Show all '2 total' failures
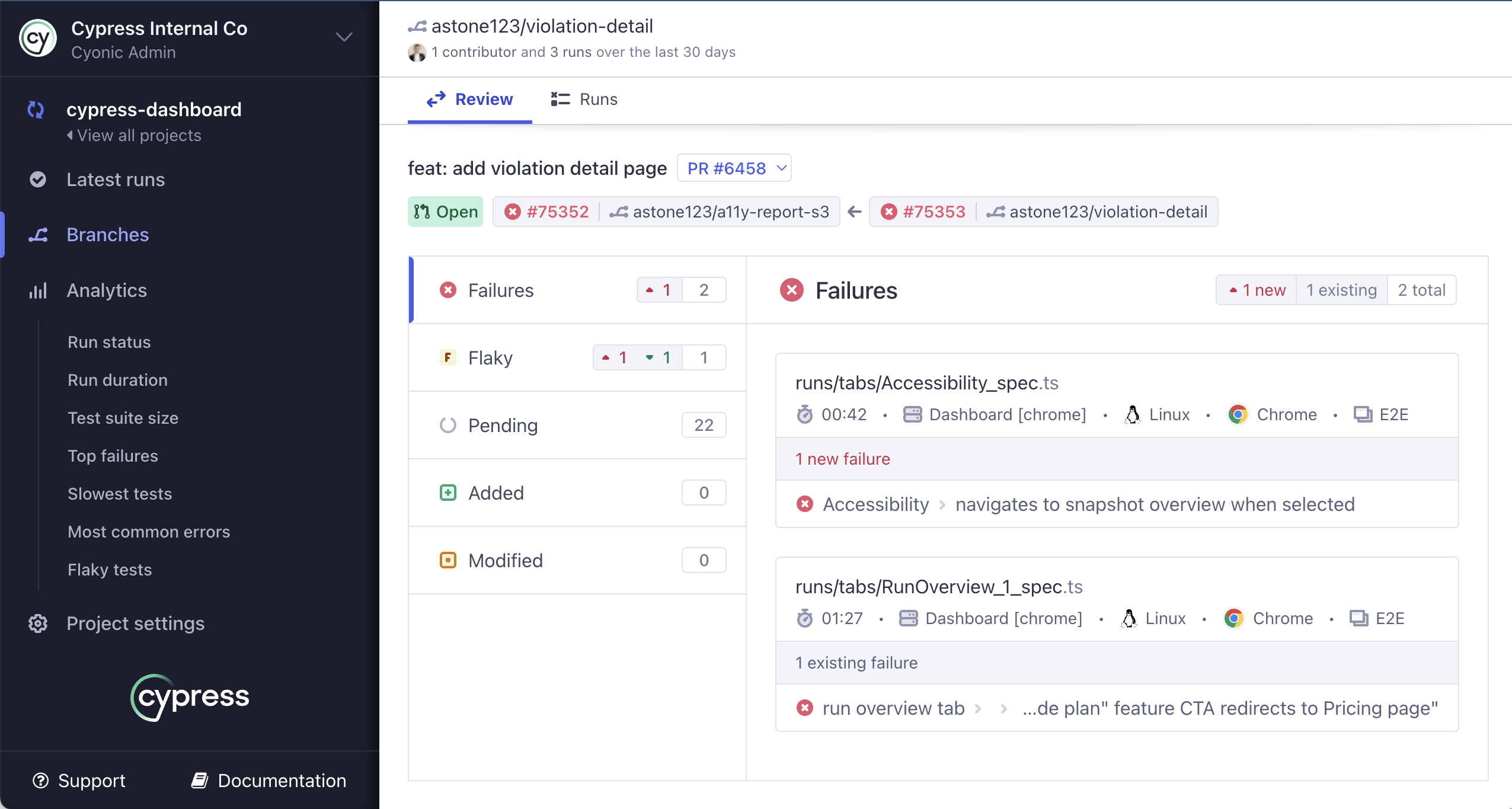 click(x=1421, y=290)
